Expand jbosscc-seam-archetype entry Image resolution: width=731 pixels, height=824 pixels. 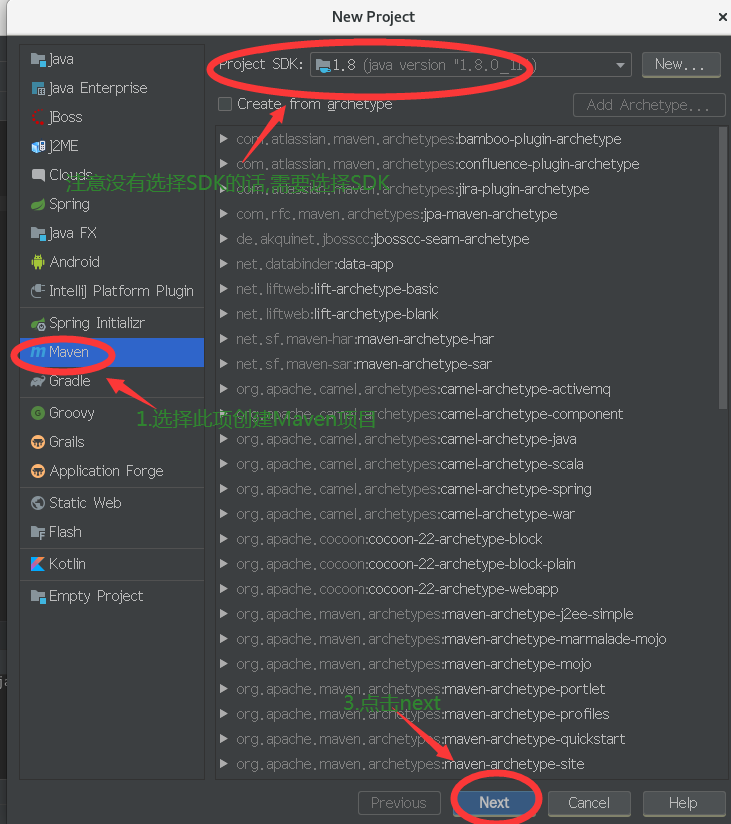[x=224, y=239]
